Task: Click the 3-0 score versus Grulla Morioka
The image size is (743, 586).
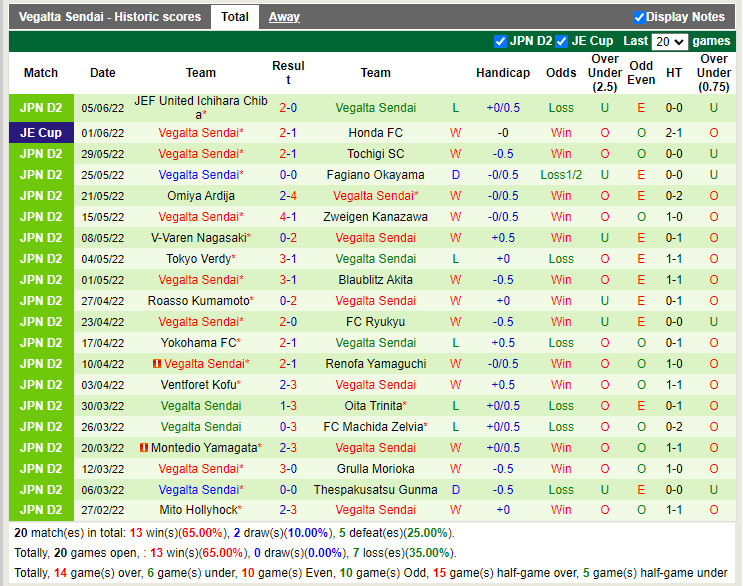Action: coord(288,469)
